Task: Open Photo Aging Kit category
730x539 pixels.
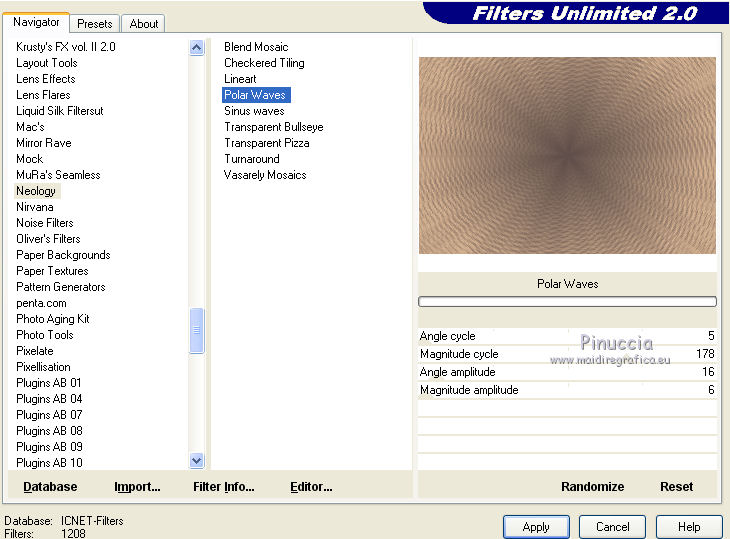Action: coord(53,319)
